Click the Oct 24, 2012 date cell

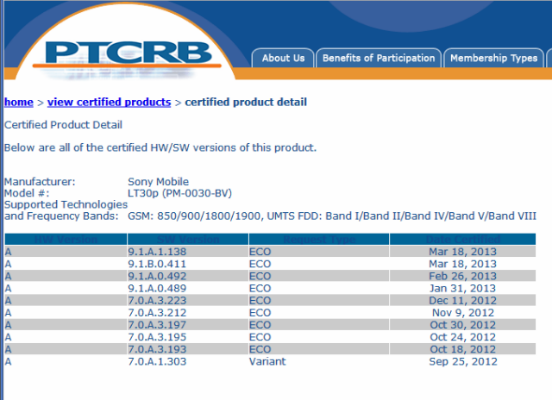[x=463, y=337]
